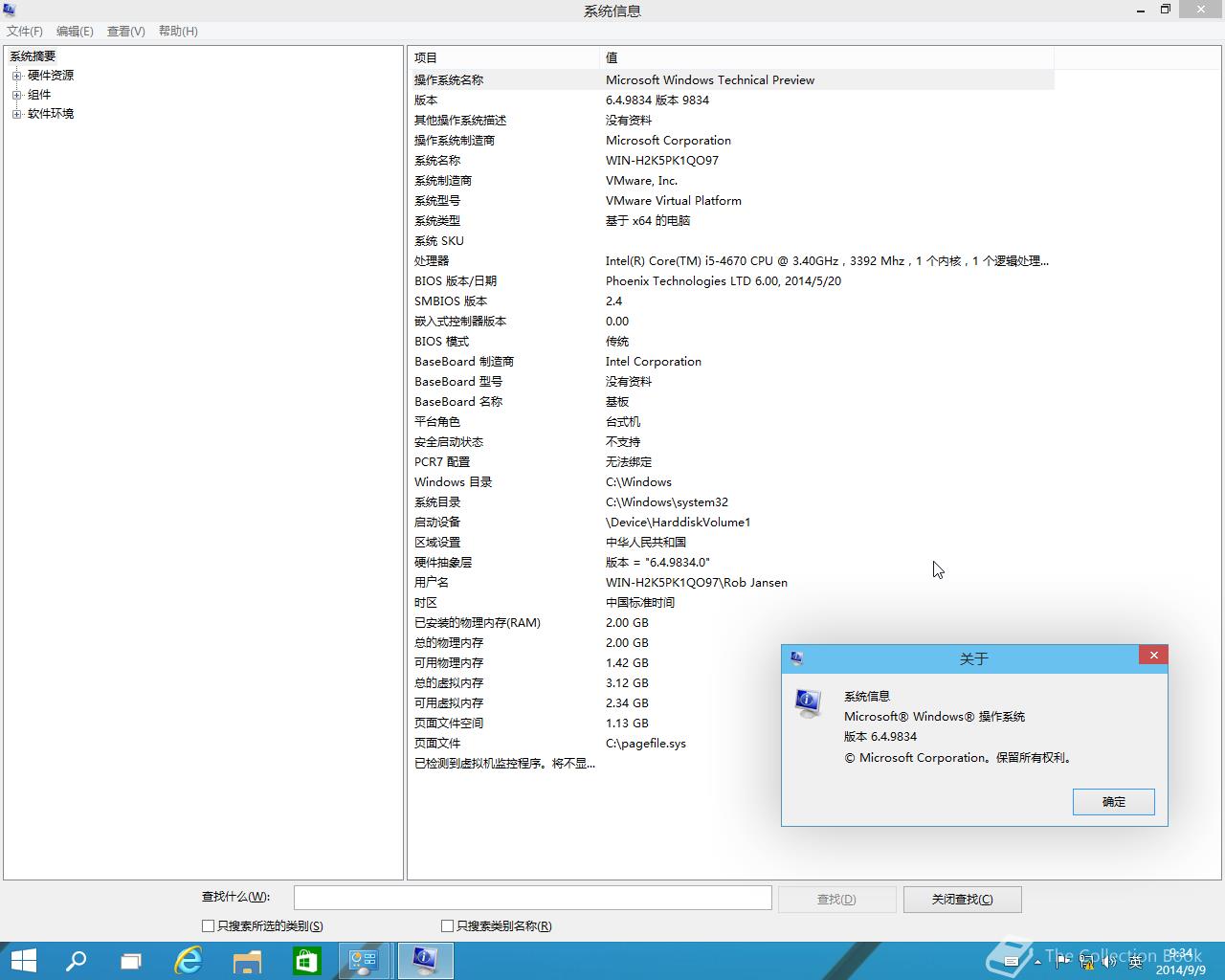Click the keyboard icon in system tray

pos(1012,962)
